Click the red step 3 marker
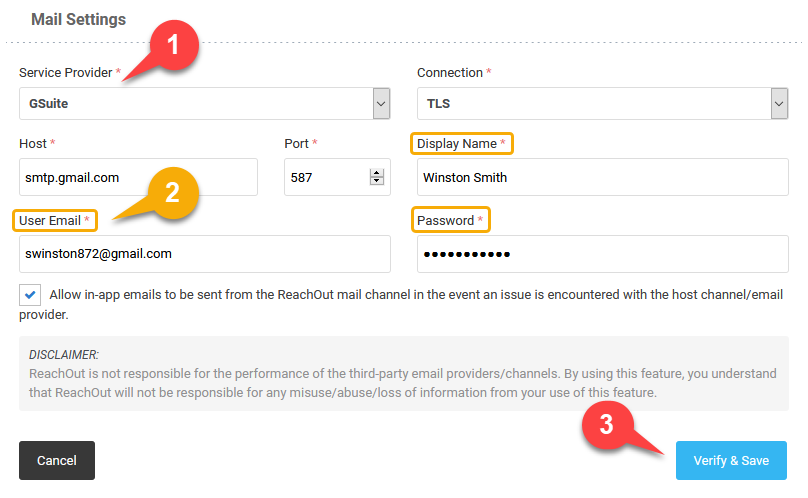808x498 pixels. coord(607,425)
